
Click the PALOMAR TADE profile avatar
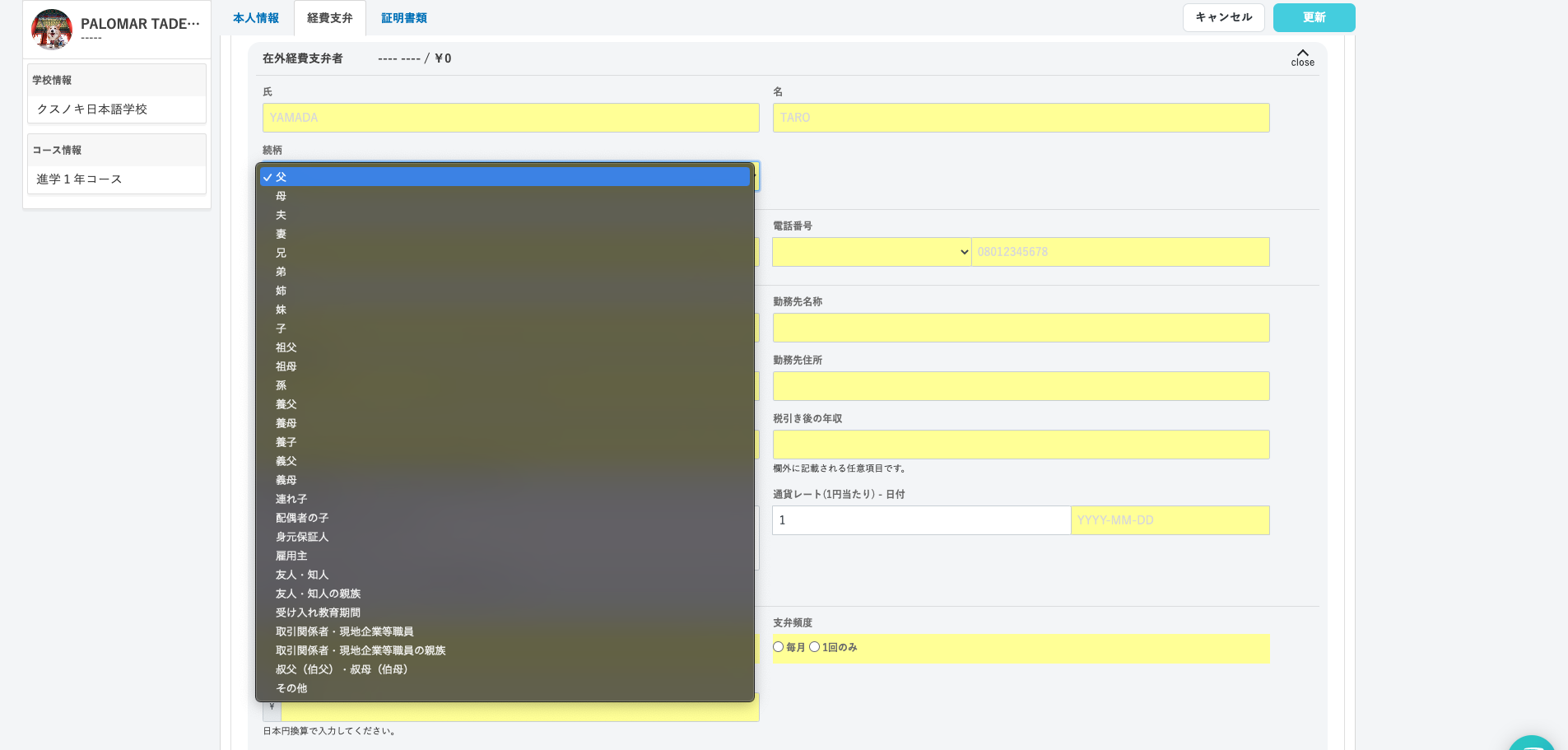52,30
